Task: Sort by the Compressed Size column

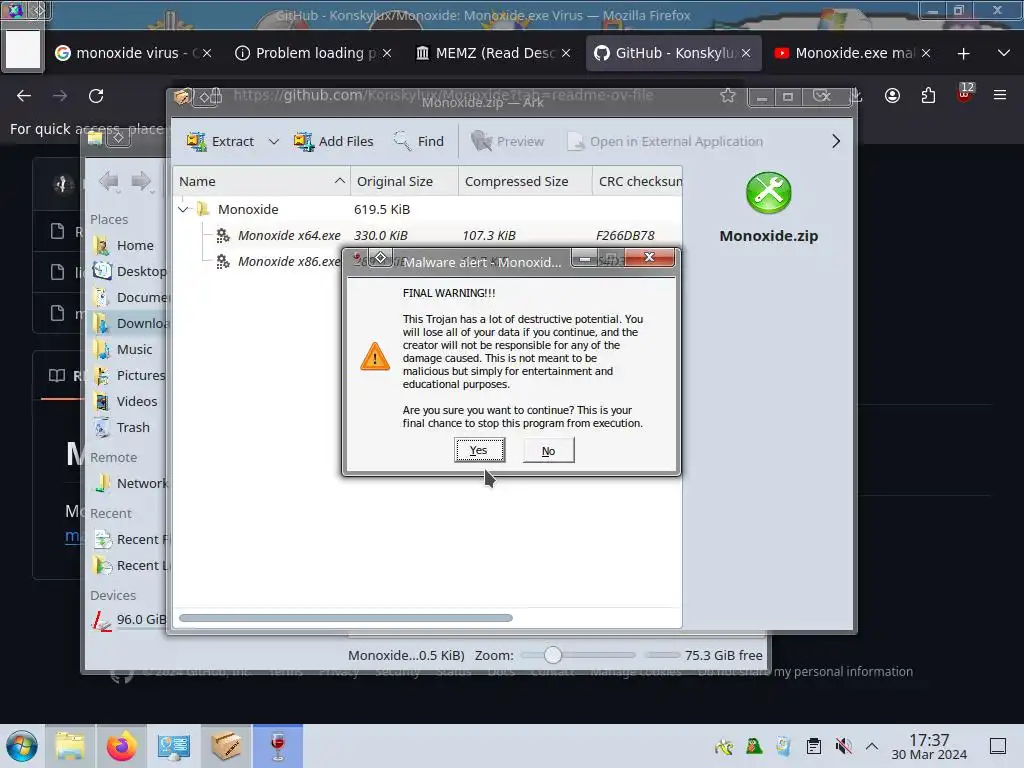Action: point(525,181)
